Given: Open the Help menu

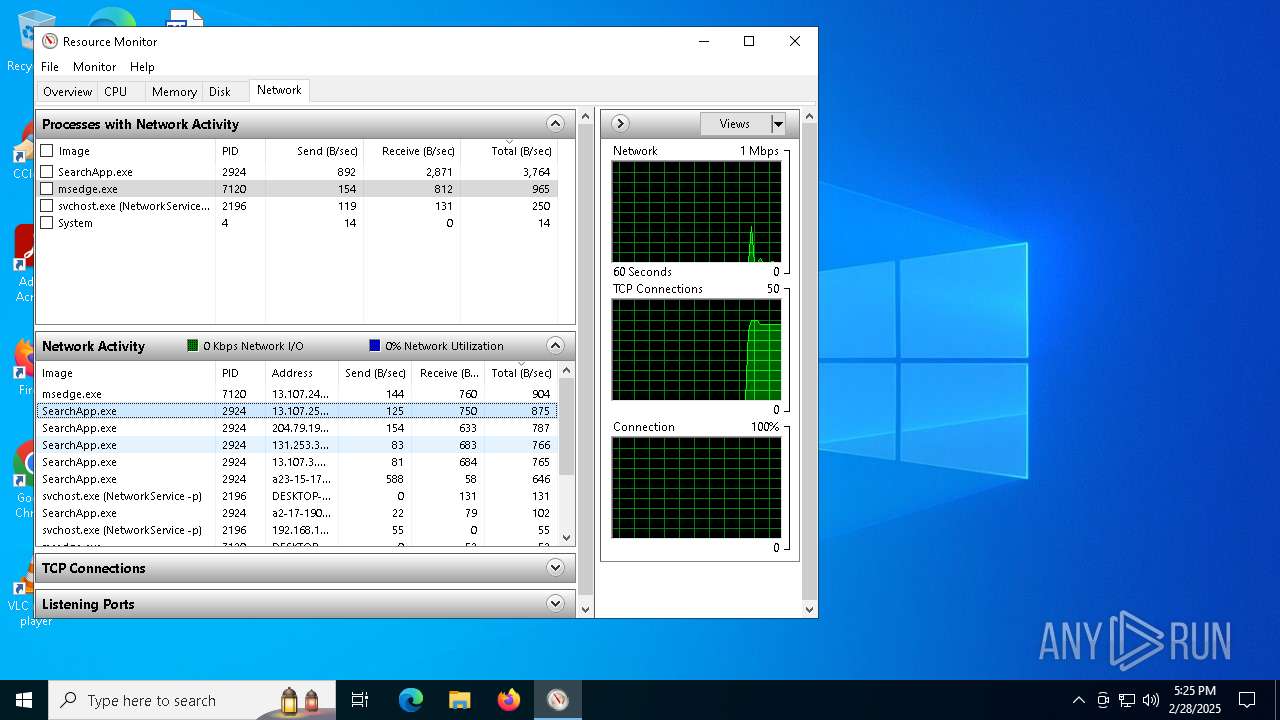Looking at the screenshot, I should tap(142, 67).
